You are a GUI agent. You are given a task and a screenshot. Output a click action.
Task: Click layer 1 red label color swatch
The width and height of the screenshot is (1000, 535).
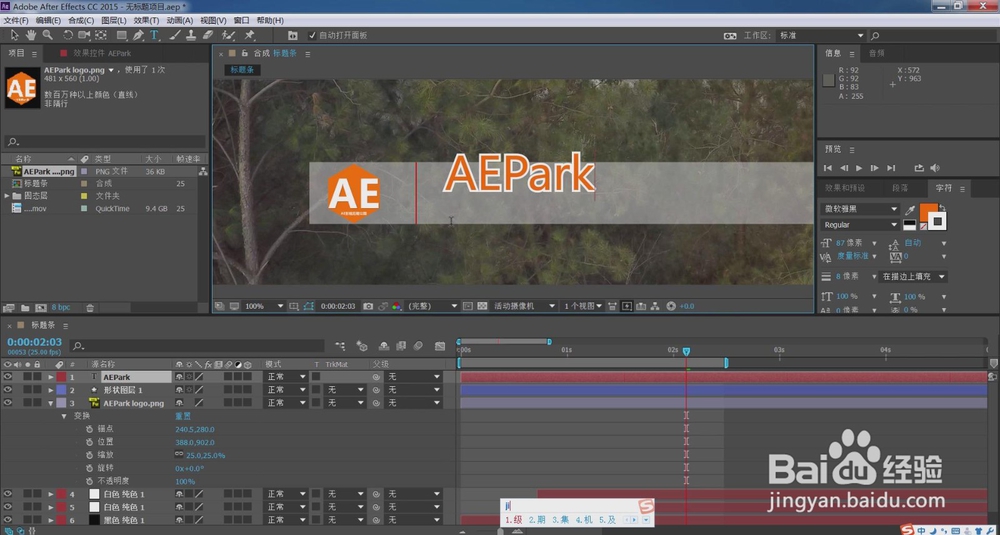(x=61, y=377)
